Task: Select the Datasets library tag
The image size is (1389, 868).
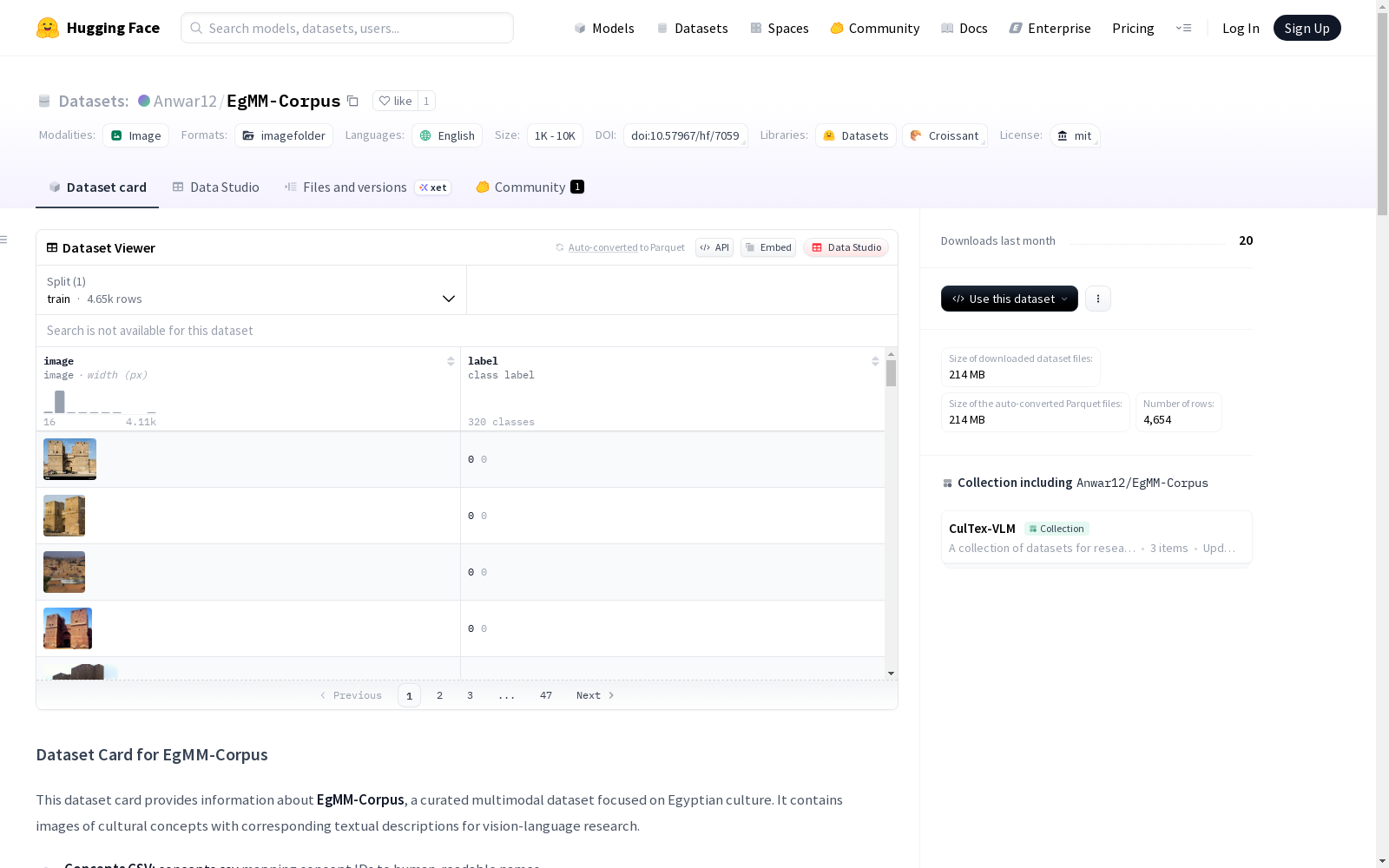Action: (856, 135)
